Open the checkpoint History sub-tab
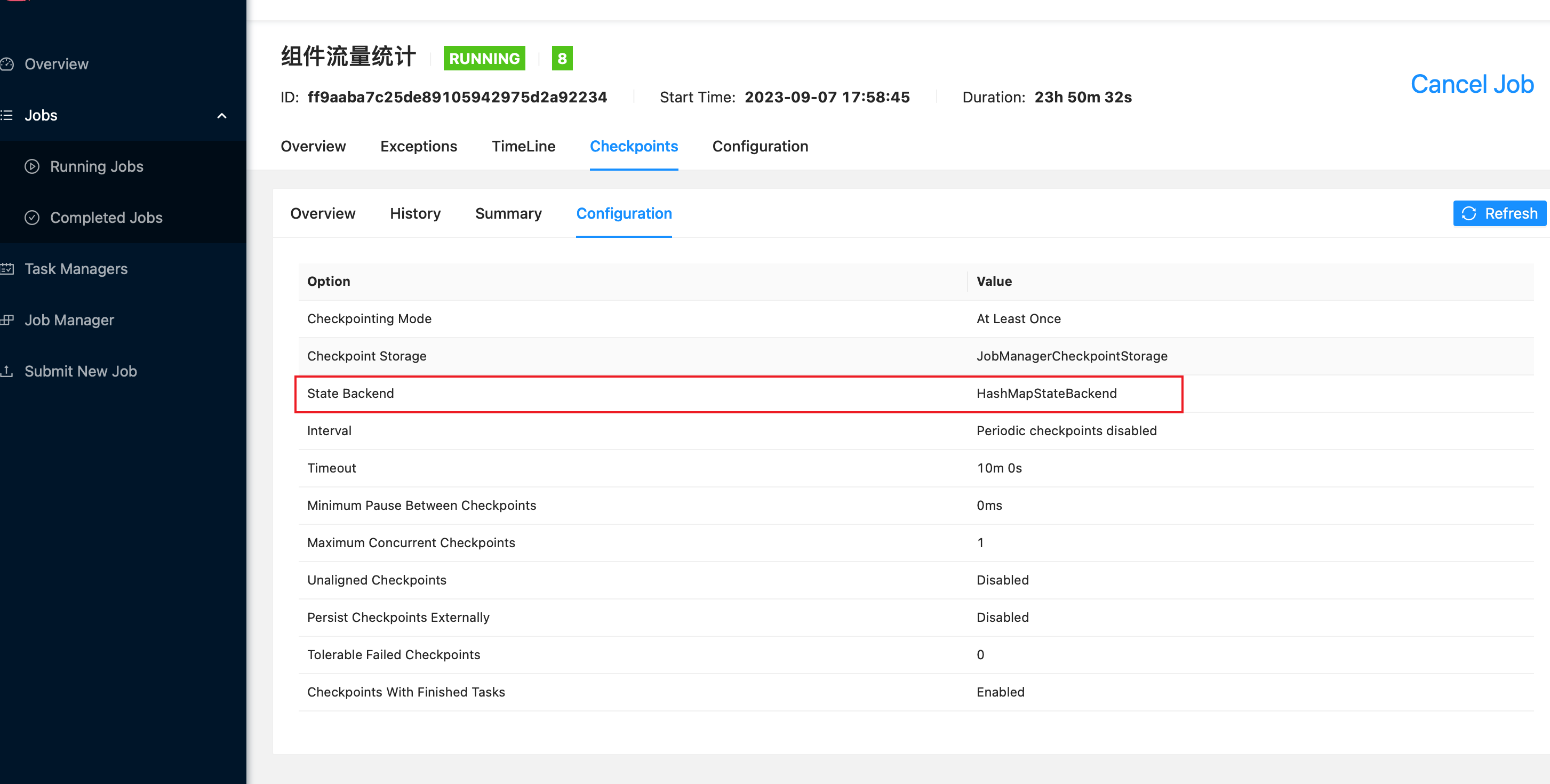Image resolution: width=1550 pixels, height=784 pixels. (415, 213)
